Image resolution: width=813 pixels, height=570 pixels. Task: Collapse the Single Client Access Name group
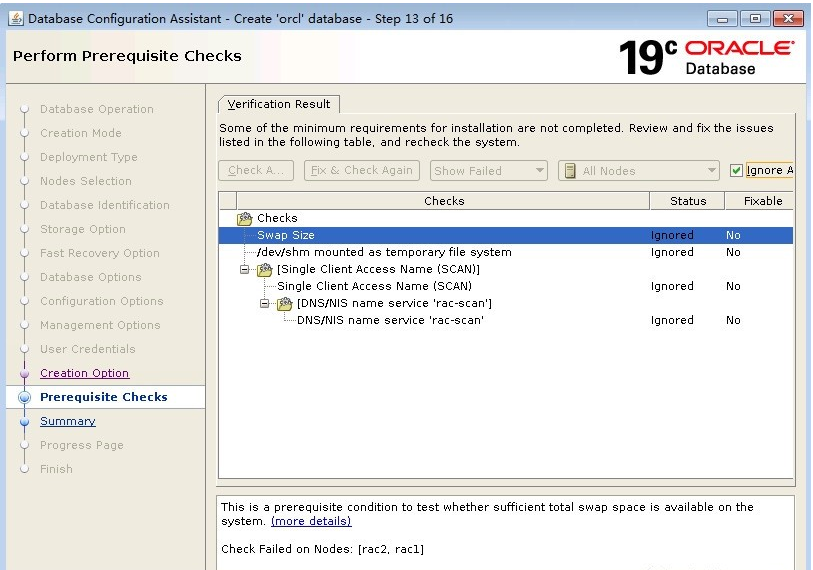click(245, 269)
